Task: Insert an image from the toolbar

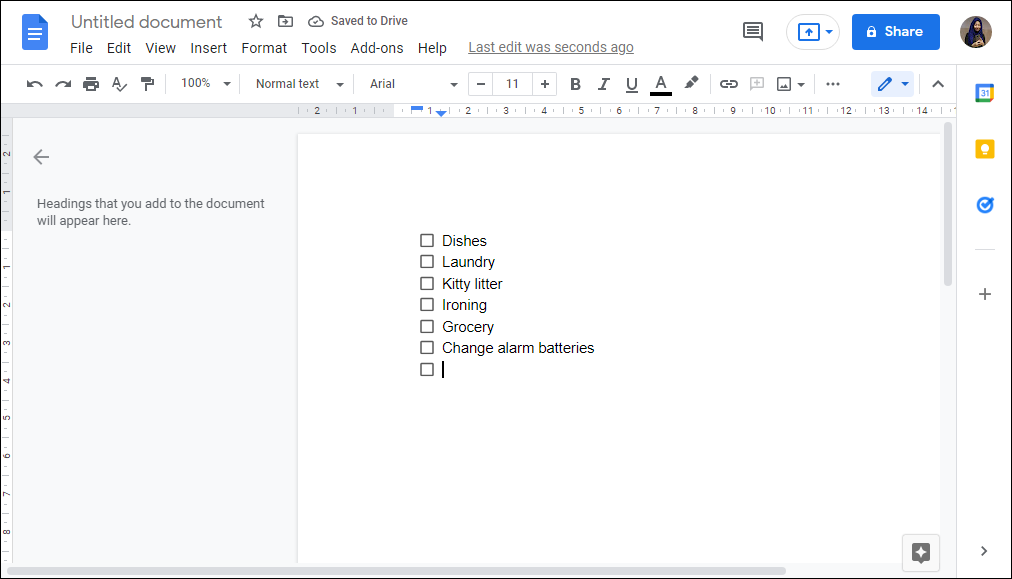Action: (x=784, y=84)
